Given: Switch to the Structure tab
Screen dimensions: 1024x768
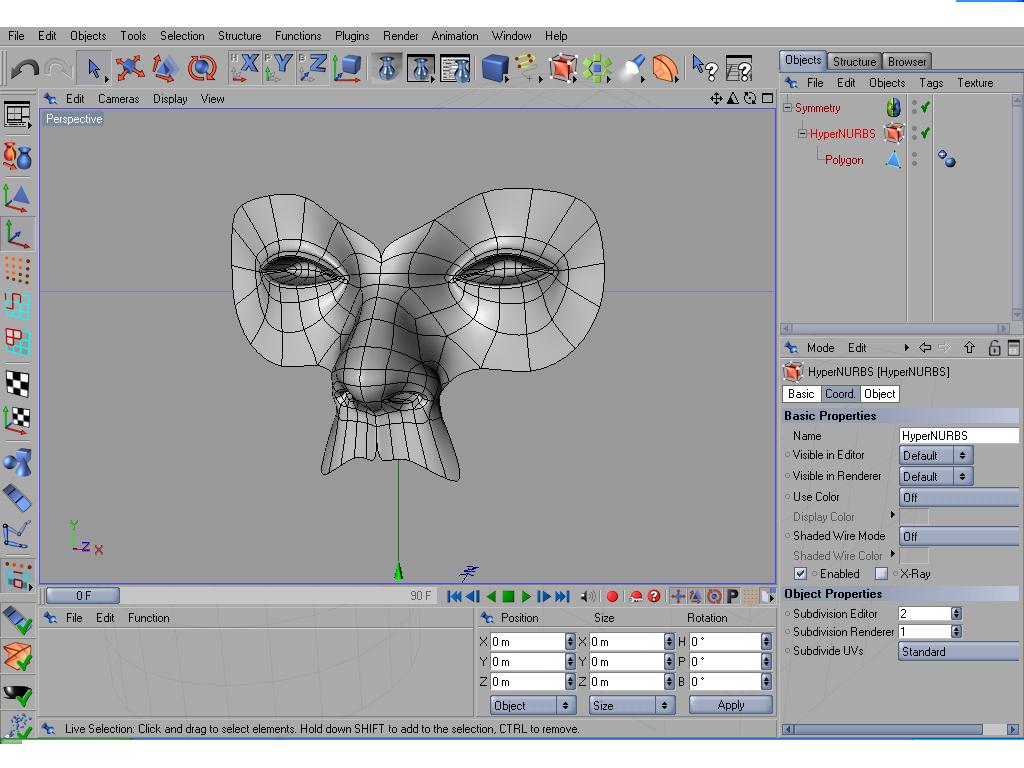Looking at the screenshot, I should 854,61.
